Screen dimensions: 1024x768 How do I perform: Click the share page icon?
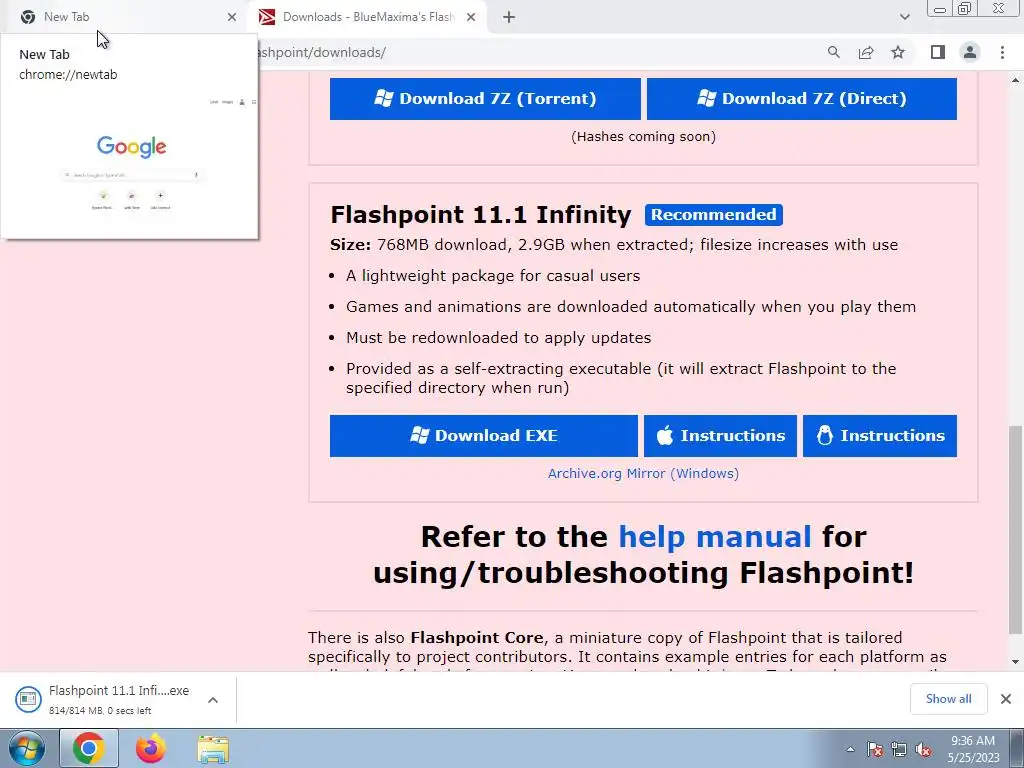866,52
